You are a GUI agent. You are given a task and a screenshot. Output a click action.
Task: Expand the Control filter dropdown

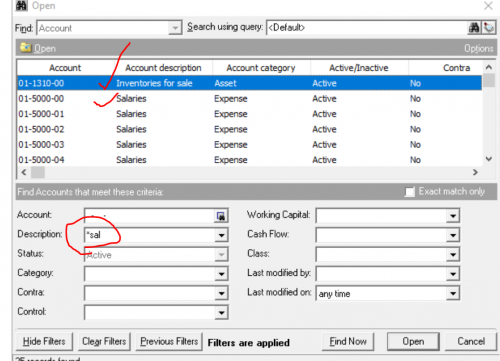221,313
